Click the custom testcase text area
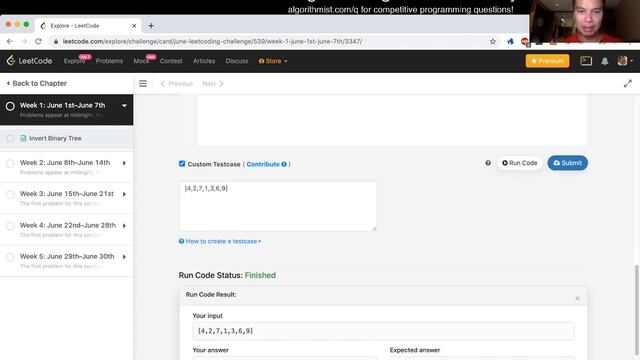 [x=278, y=206]
